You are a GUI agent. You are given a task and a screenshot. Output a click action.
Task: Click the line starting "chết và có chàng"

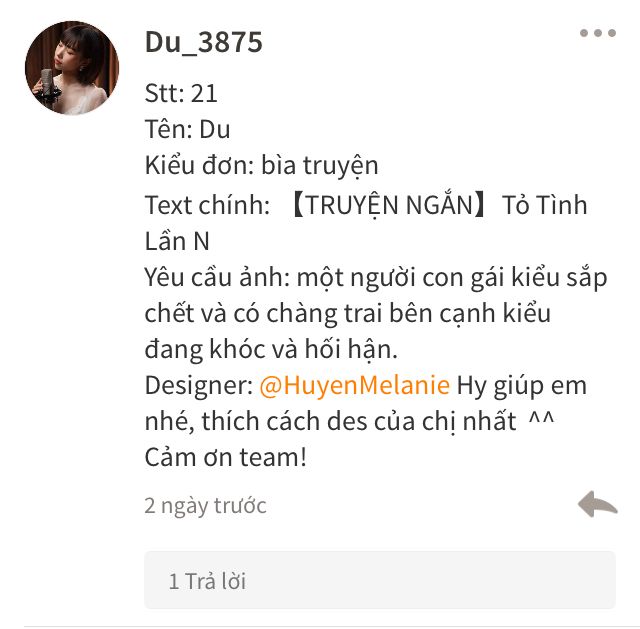click(x=348, y=313)
